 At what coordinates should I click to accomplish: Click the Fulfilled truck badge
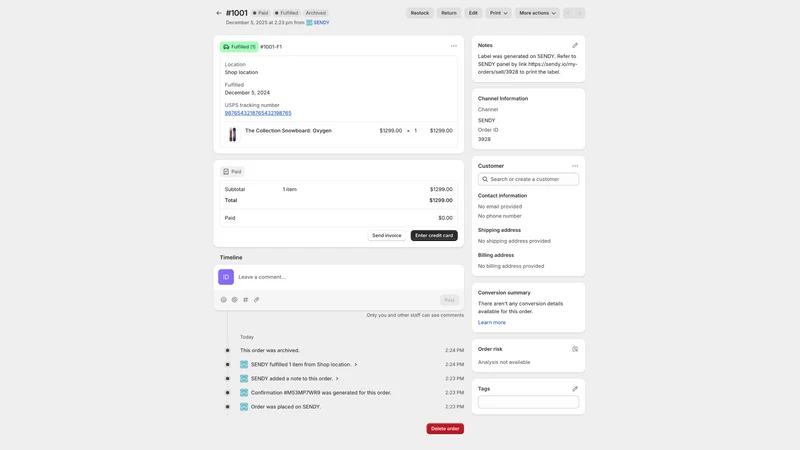(239, 47)
